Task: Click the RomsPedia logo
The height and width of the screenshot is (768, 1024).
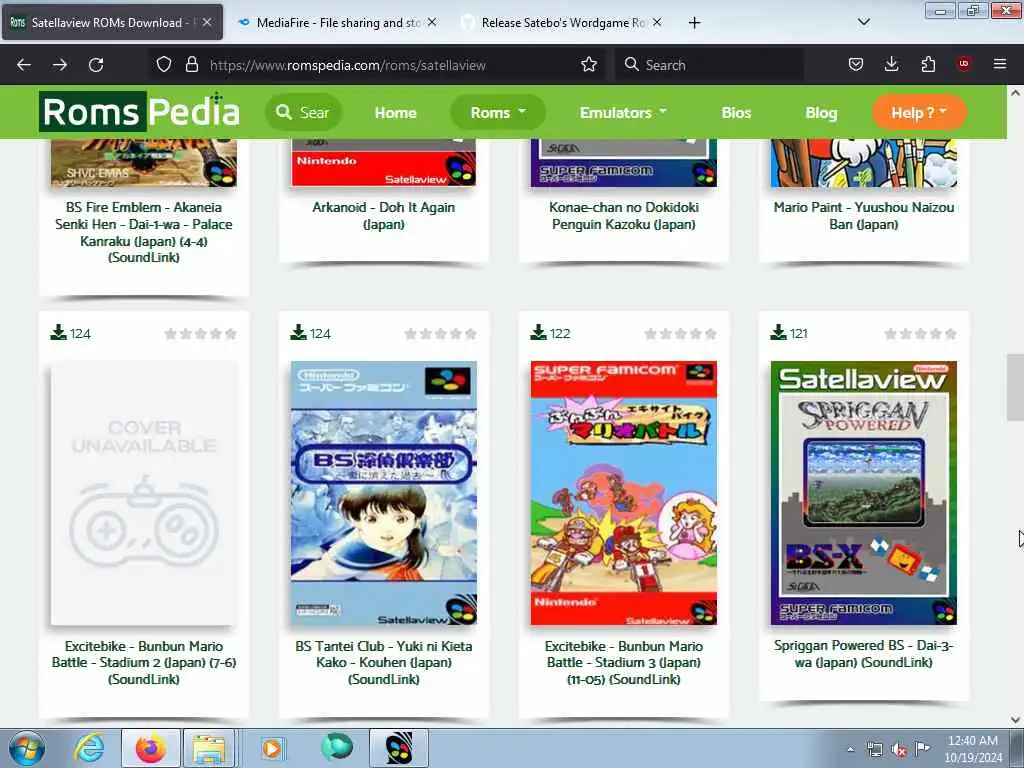Action: [x=139, y=111]
